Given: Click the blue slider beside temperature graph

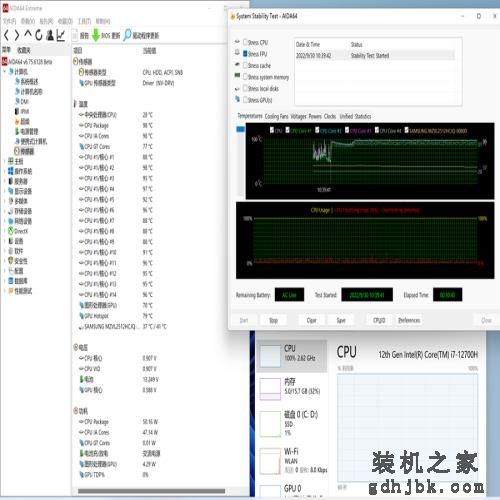Looking at the screenshot, I should coord(240,129).
